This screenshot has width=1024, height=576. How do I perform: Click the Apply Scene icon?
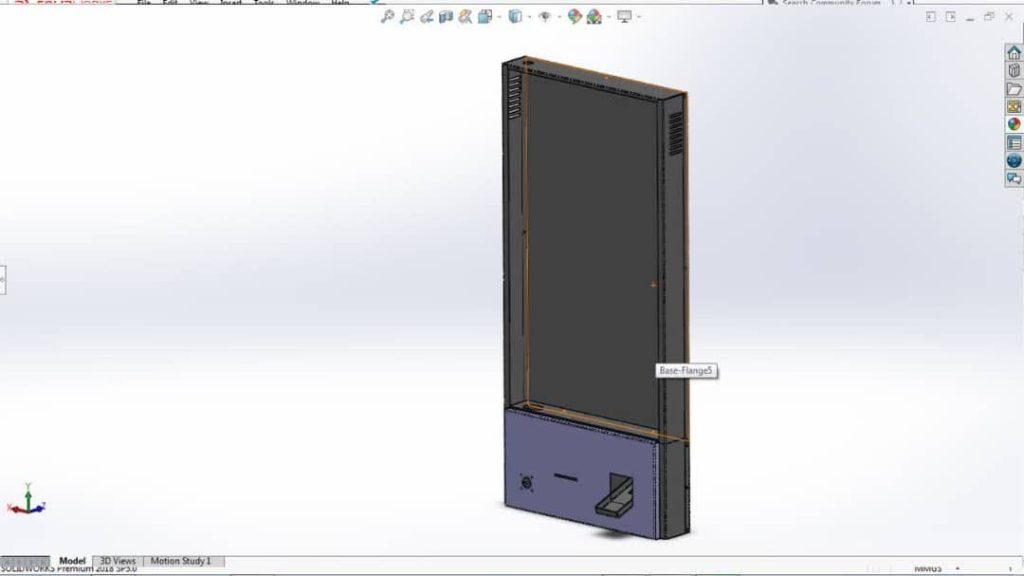pyautogui.click(x=594, y=16)
